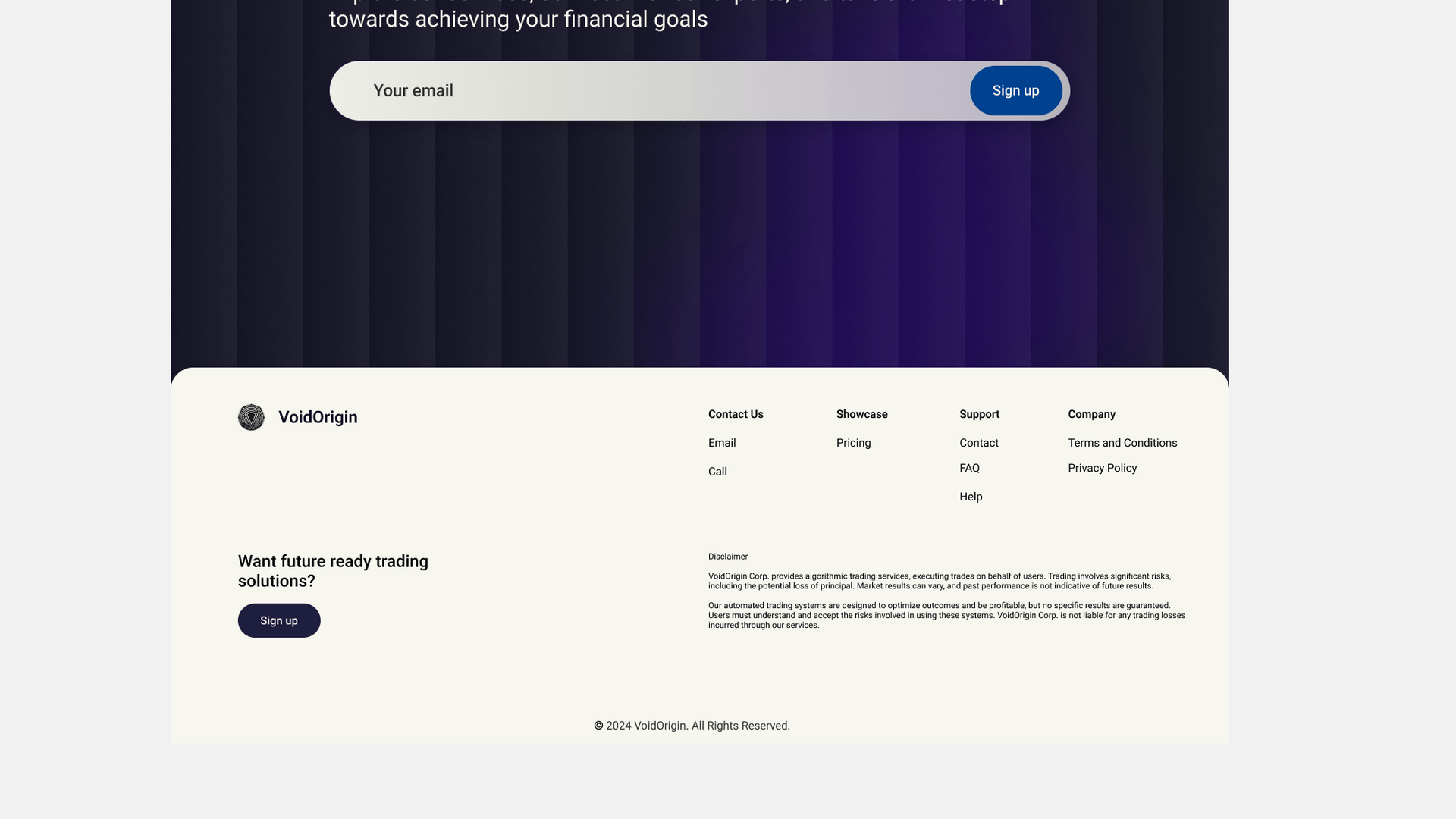Click the Your email input field
The image size is (1456, 819).
coord(652,91)
